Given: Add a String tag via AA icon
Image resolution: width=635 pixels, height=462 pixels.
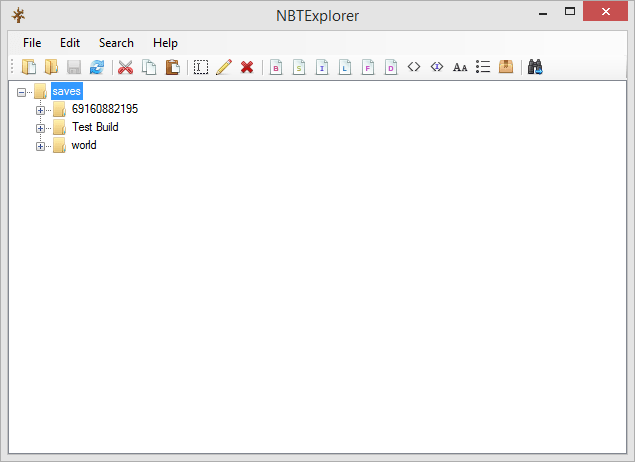Looking at the screenshot, I should 460,67.
